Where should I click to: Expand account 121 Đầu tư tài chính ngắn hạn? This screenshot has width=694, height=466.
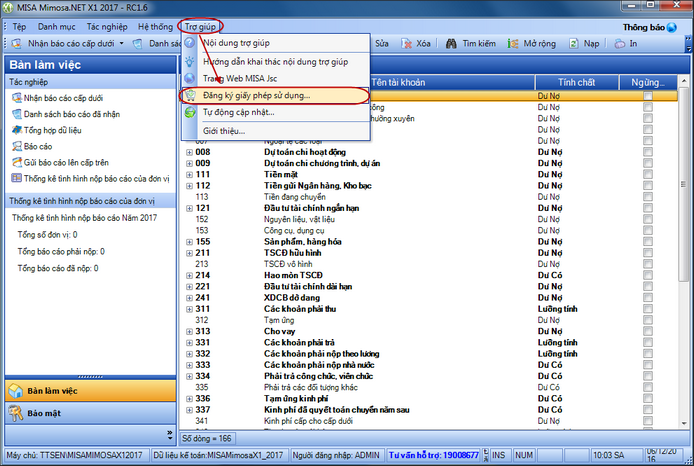pos(189,208)
